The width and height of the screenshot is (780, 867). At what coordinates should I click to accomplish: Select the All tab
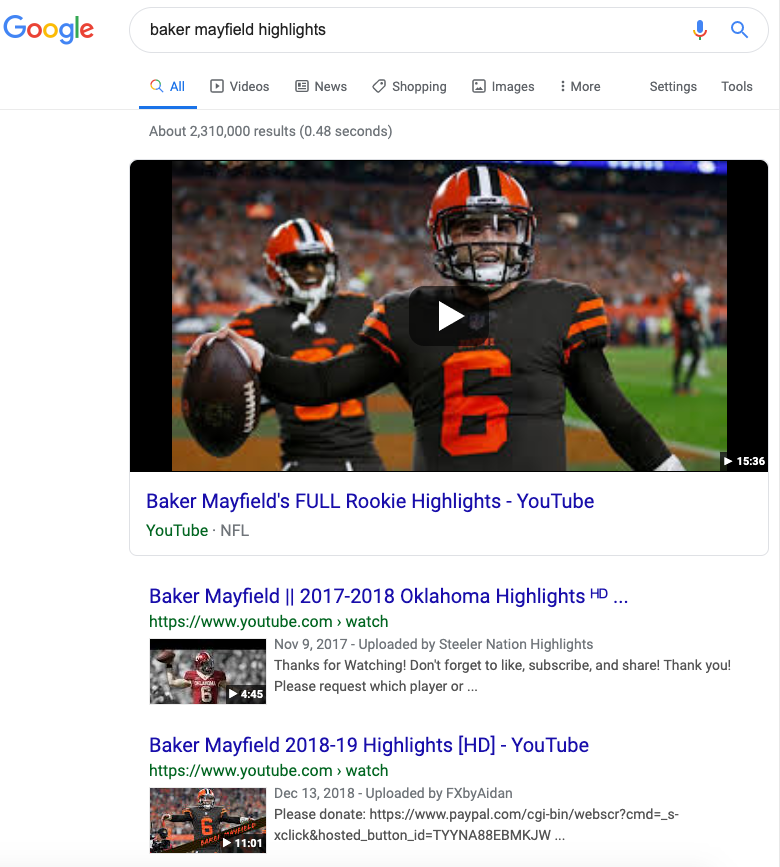pyautogui.click(x=167, y=87)
